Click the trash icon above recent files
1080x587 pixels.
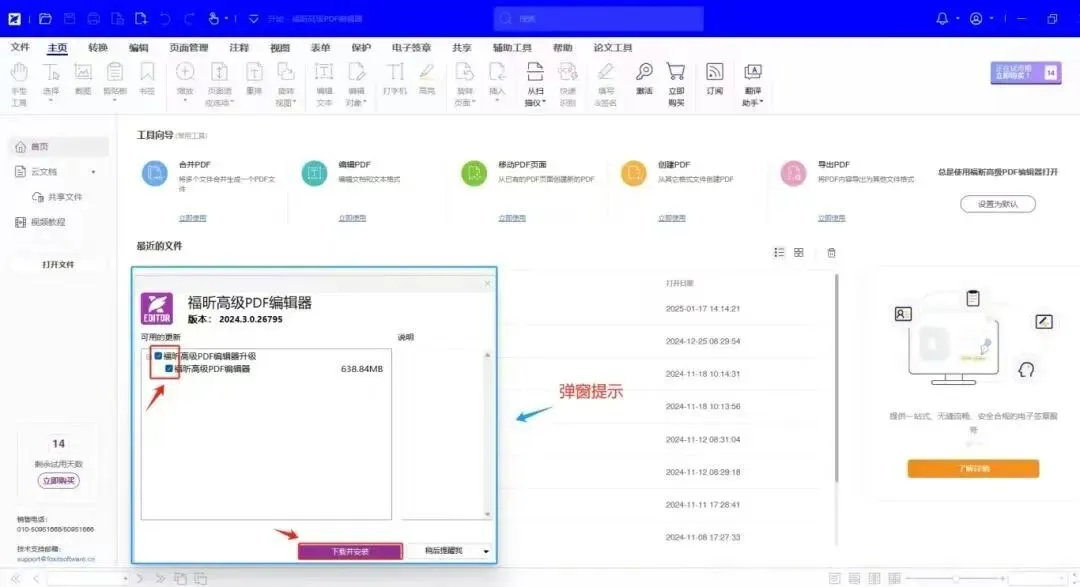tap(831, 253)
